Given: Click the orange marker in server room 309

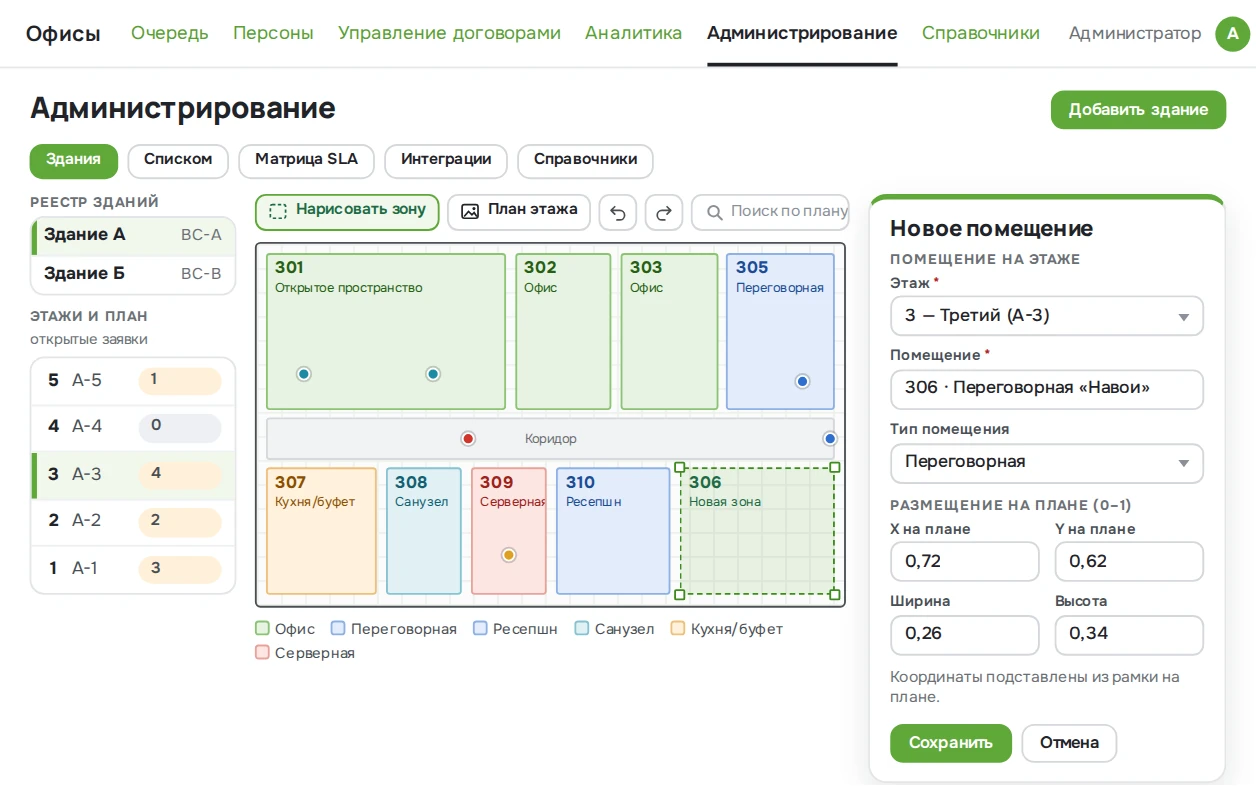Looking at the screenshot, I should pos(508,555).
